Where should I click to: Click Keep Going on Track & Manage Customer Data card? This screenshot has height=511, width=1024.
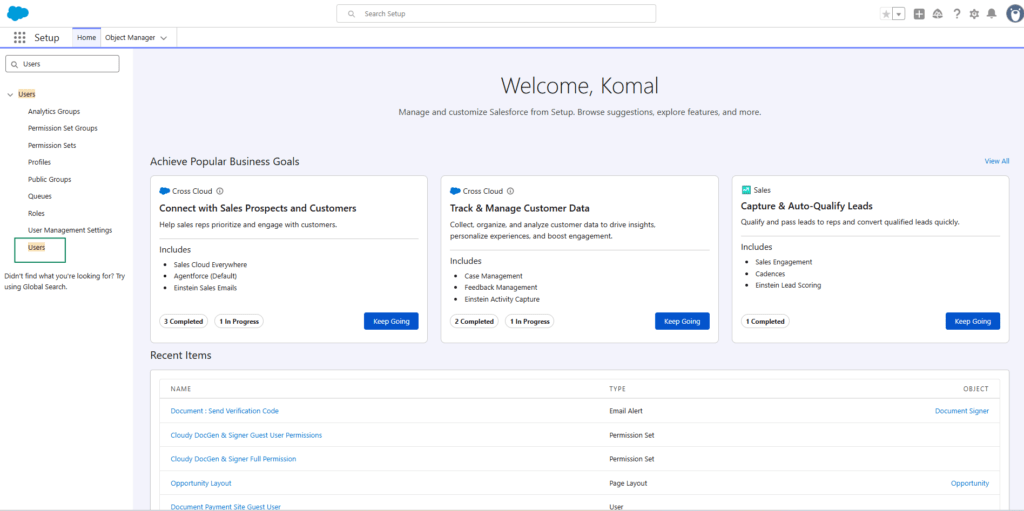682,321
